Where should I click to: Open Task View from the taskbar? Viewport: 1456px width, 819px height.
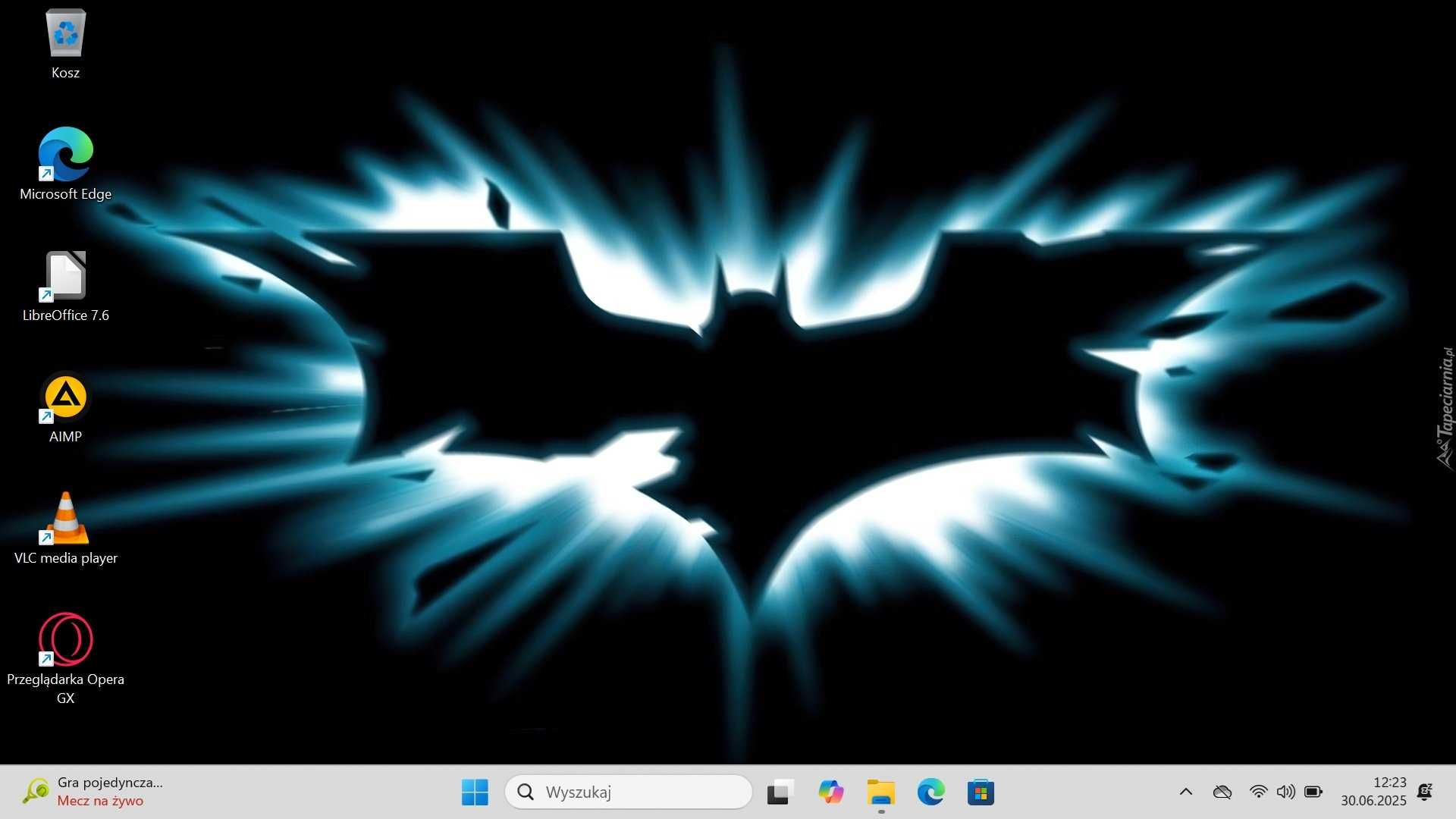[x=780, y=792]
